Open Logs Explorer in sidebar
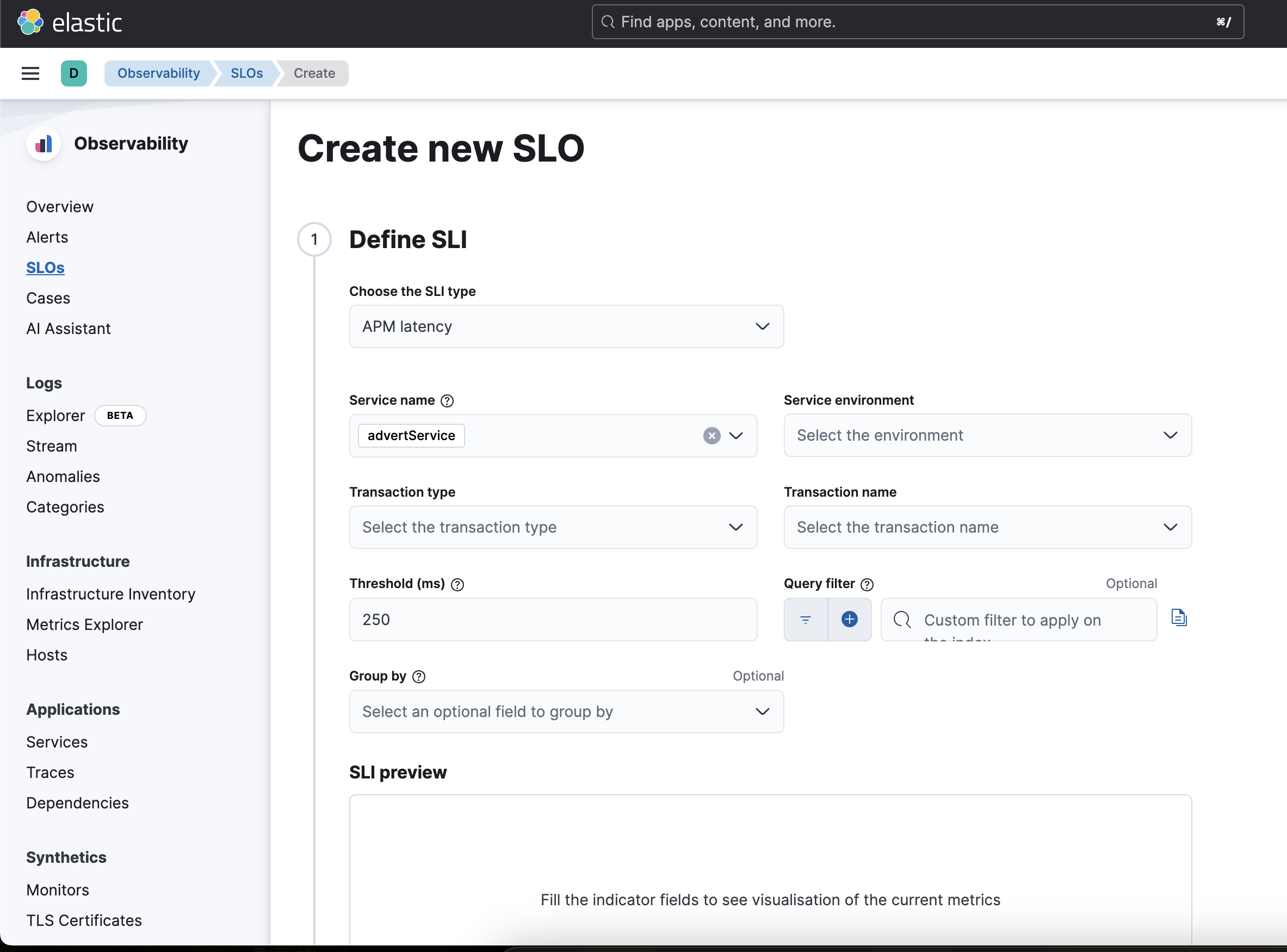 (55, 416)
